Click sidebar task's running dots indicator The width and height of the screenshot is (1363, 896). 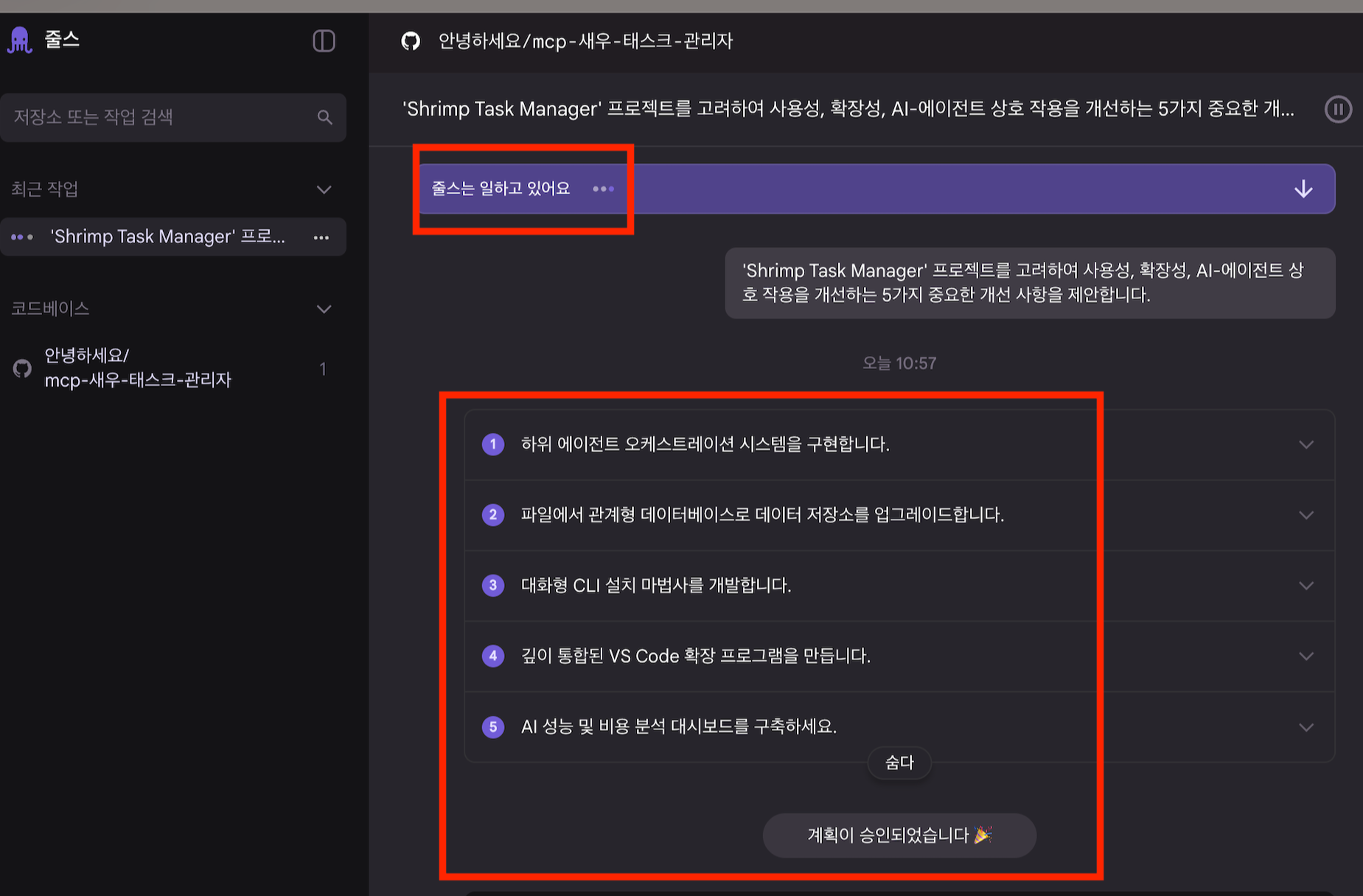coord(22,237)
